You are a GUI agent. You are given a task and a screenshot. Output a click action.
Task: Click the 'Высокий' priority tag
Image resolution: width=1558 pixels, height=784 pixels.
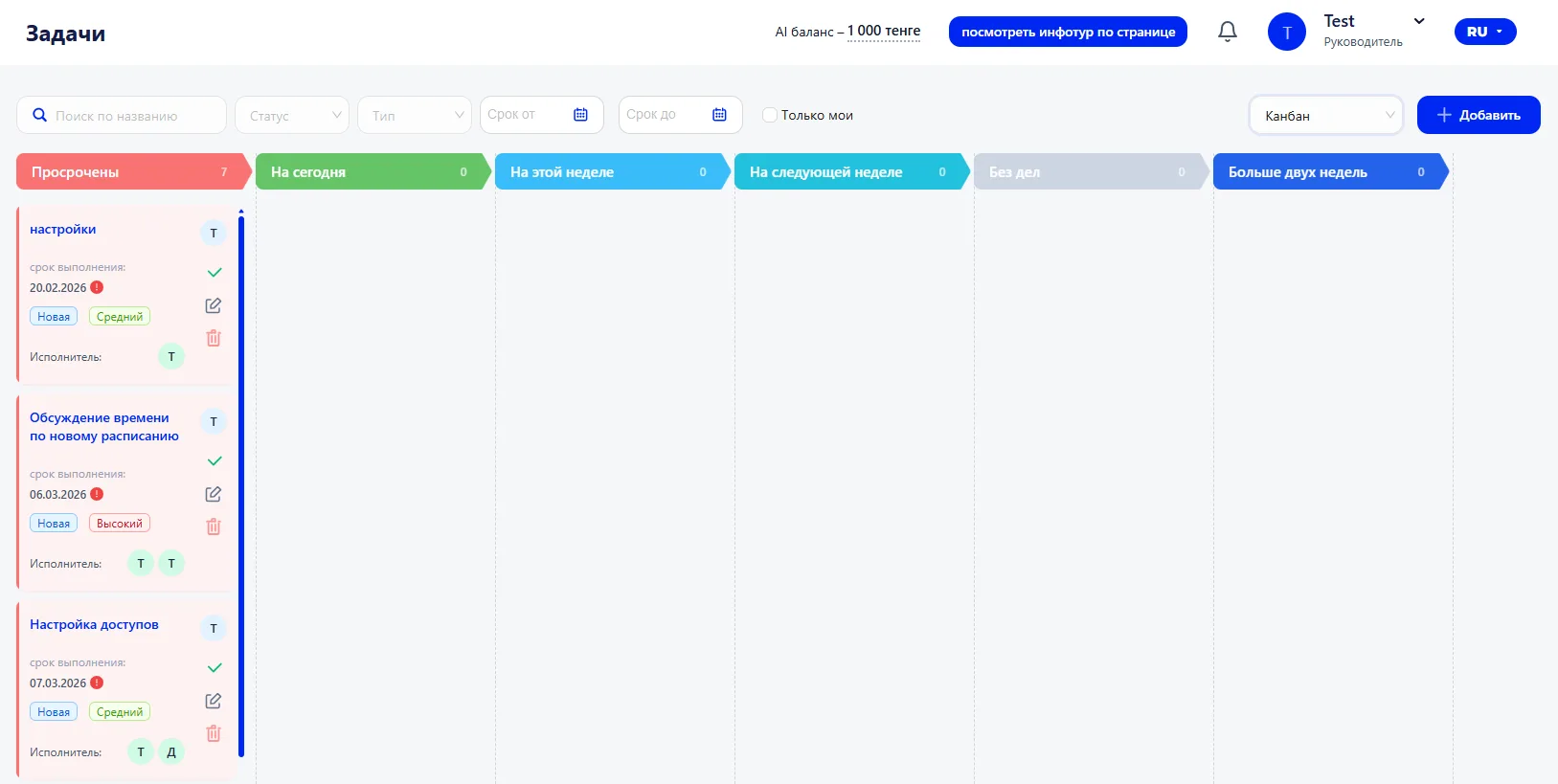[120, 524]
